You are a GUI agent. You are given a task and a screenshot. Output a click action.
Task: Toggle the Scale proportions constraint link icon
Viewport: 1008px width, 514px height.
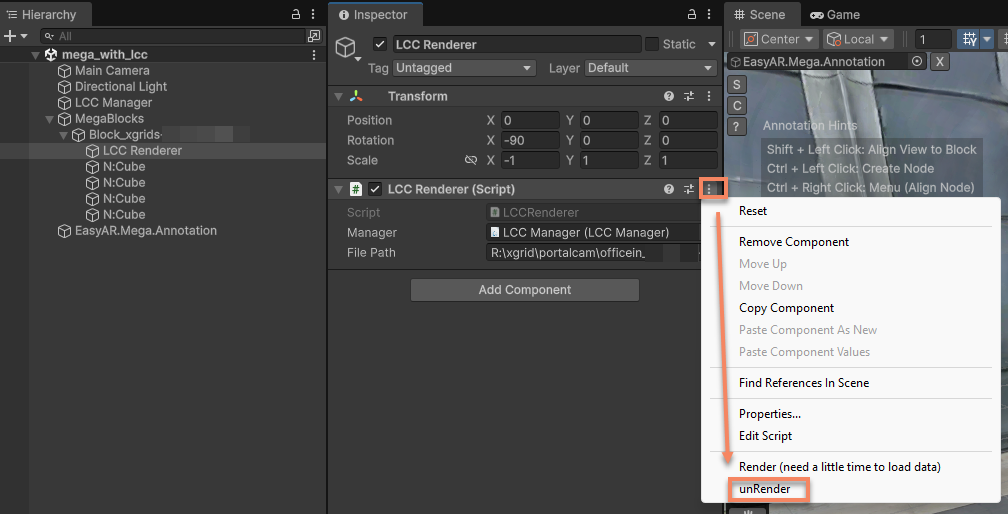(x=471, y=160)
